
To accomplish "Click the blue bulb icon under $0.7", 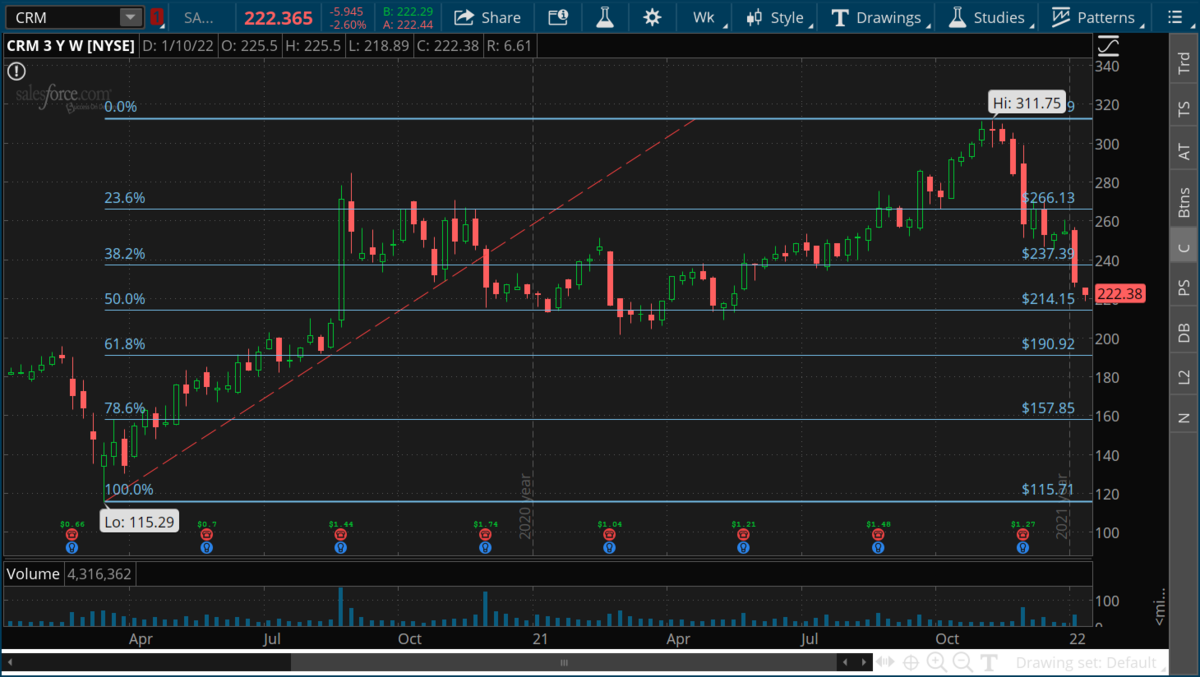I will (x=206, y=547).
